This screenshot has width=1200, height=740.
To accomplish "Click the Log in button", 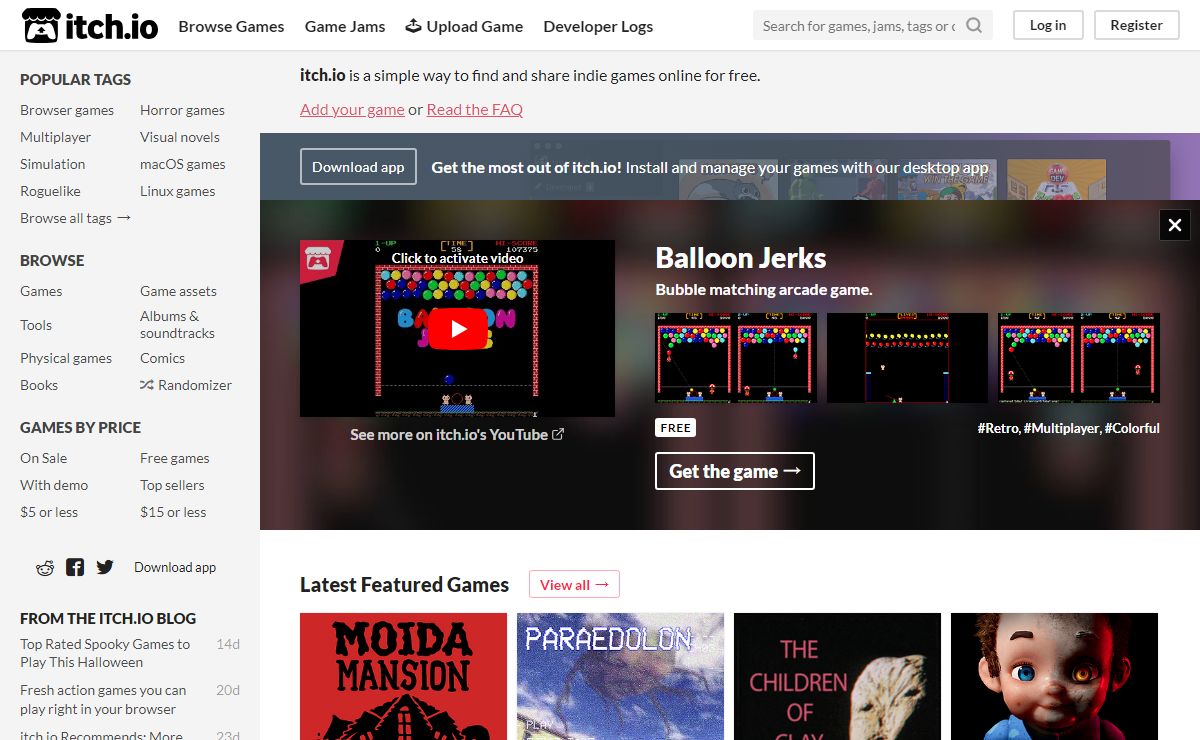I will tap(1048, 25).
